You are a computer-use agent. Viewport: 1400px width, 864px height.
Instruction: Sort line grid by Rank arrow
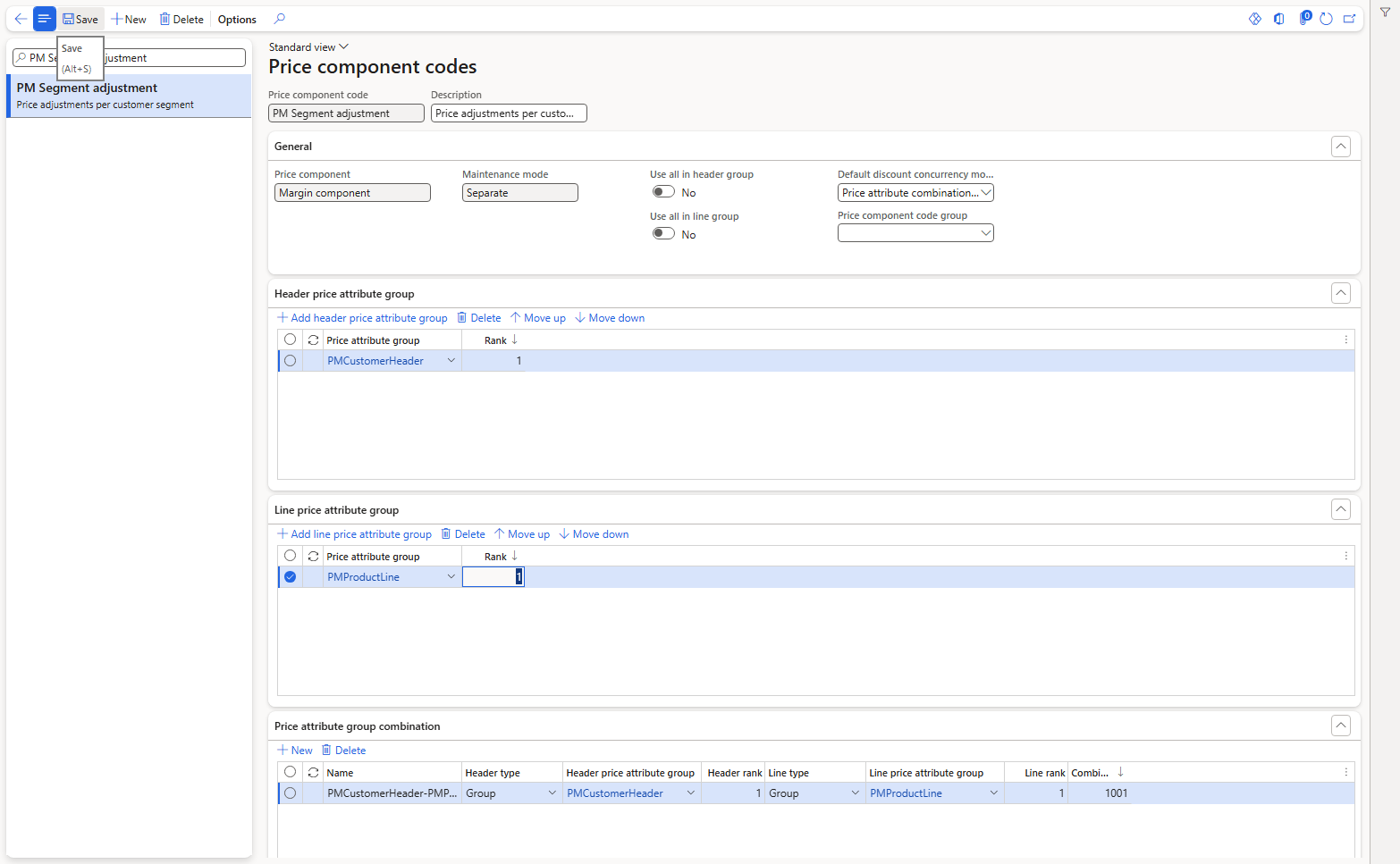tap(515, 557)
